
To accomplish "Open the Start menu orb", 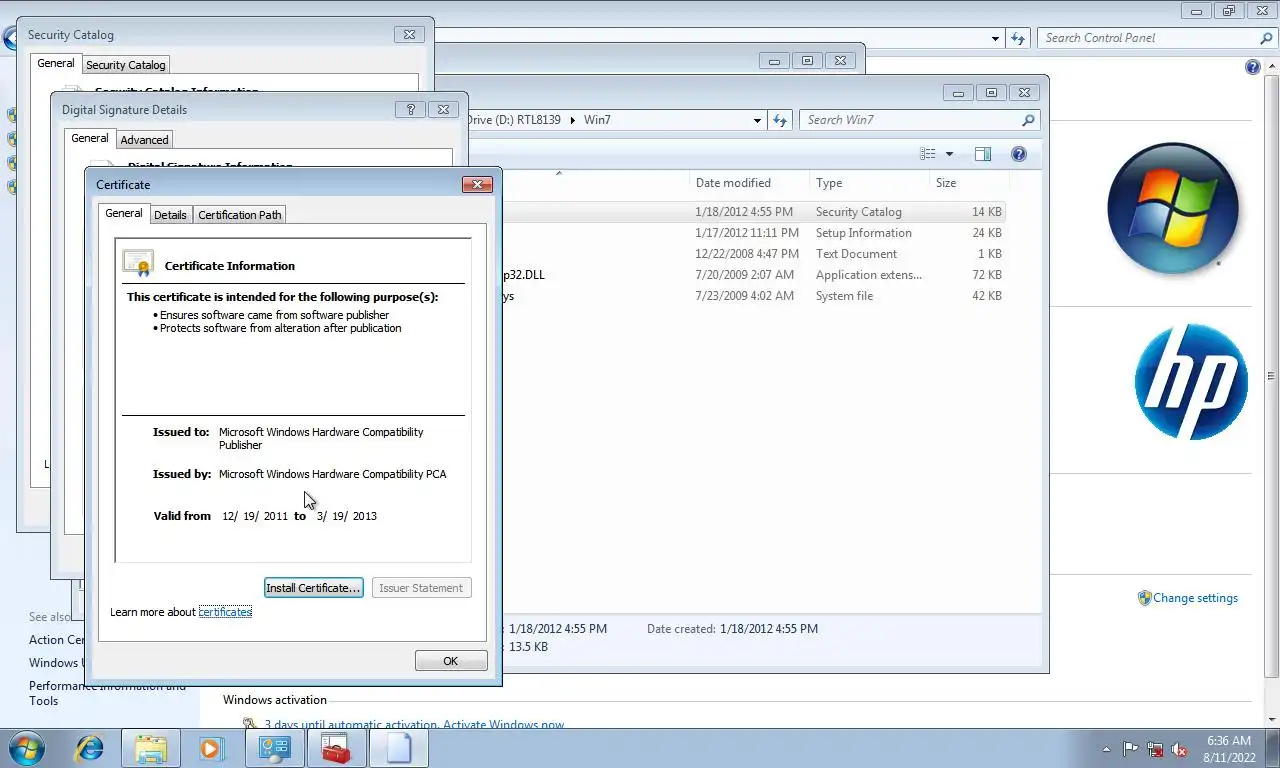I will (x=27, y=748).
